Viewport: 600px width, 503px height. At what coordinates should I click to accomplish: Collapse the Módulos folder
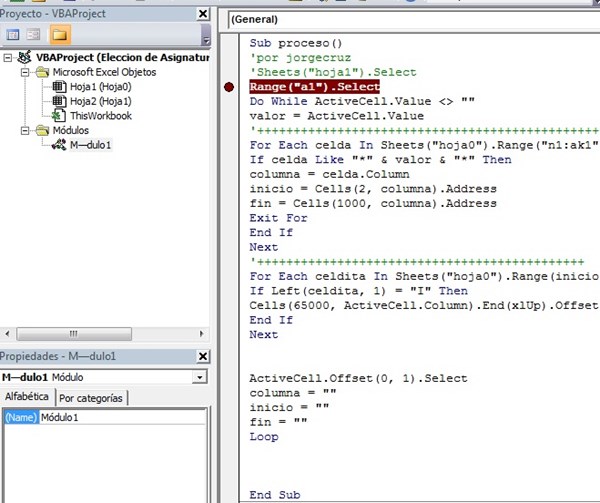[26, 130]
